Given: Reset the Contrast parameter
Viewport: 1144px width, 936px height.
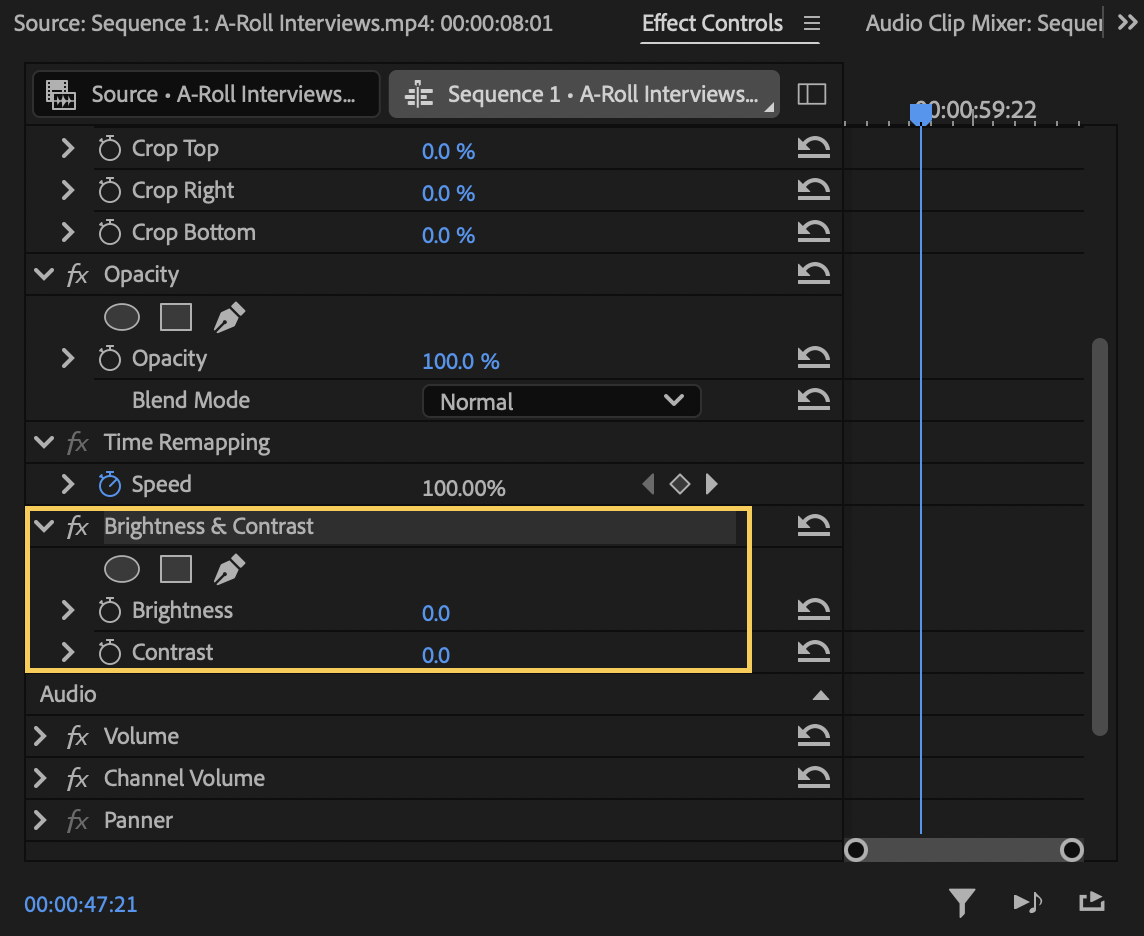Looking at the screenshot, I should [x=813, y=651].
